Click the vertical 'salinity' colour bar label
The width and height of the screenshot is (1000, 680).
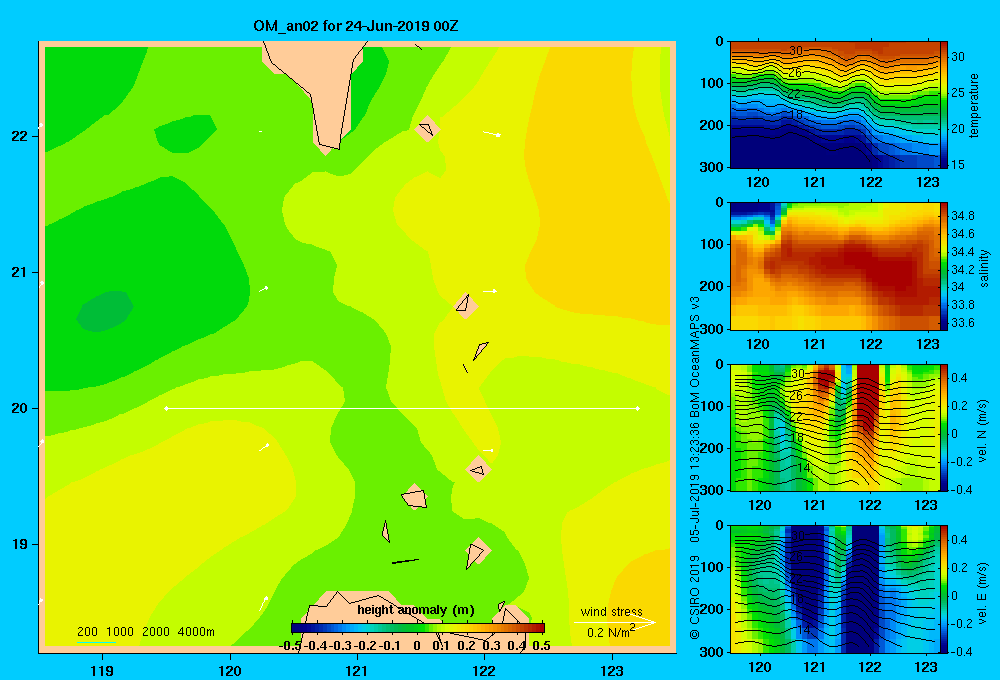tap(984, 268)
